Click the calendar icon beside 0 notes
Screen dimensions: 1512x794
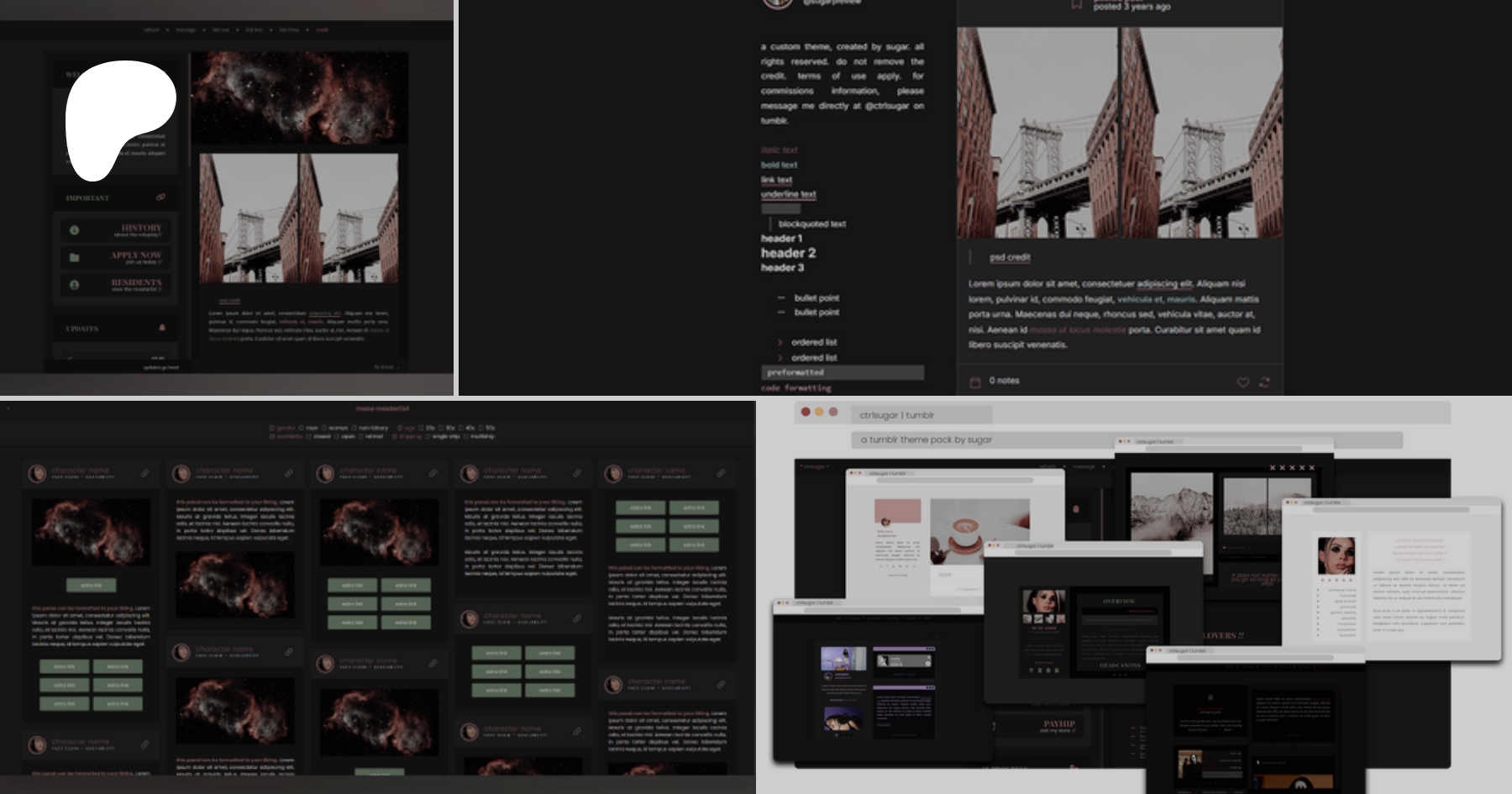(x=975, y=382)
